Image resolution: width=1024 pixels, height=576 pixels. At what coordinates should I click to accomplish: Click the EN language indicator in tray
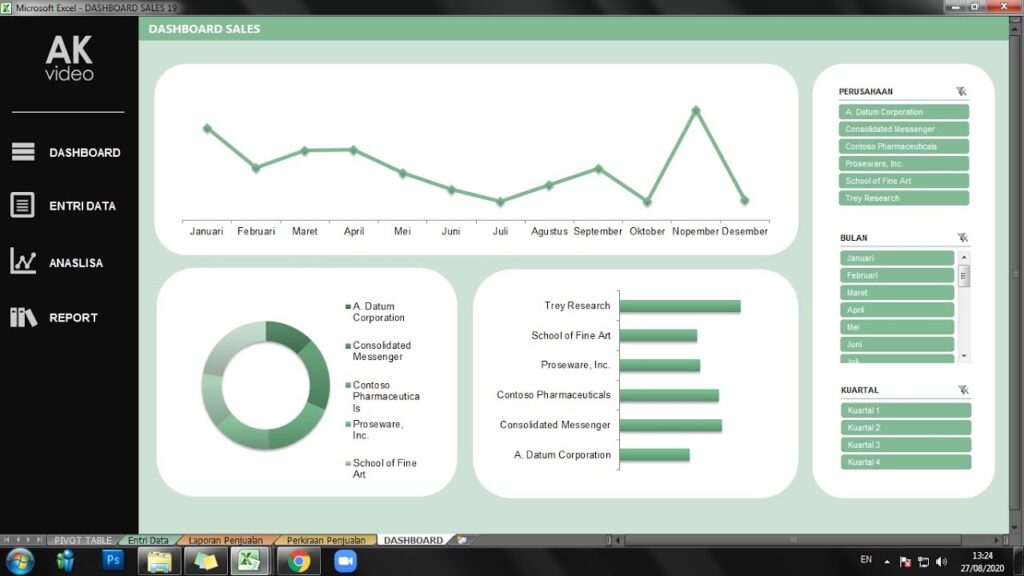[866, 560]
